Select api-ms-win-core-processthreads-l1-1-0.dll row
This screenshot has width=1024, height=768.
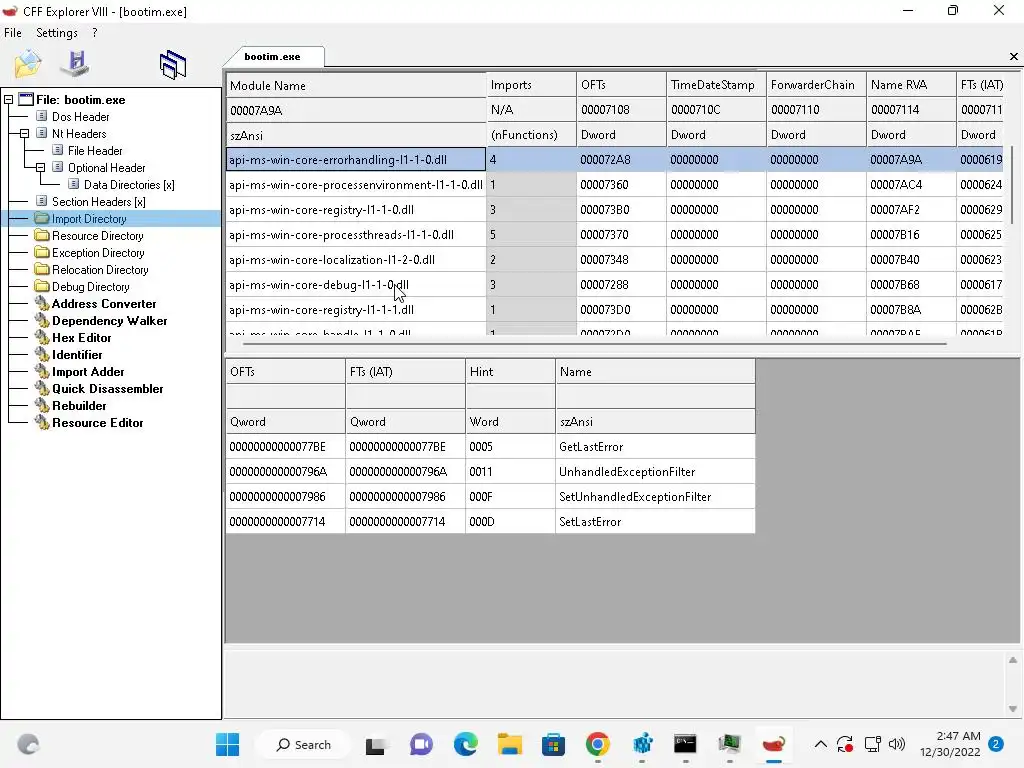point(614,234)
